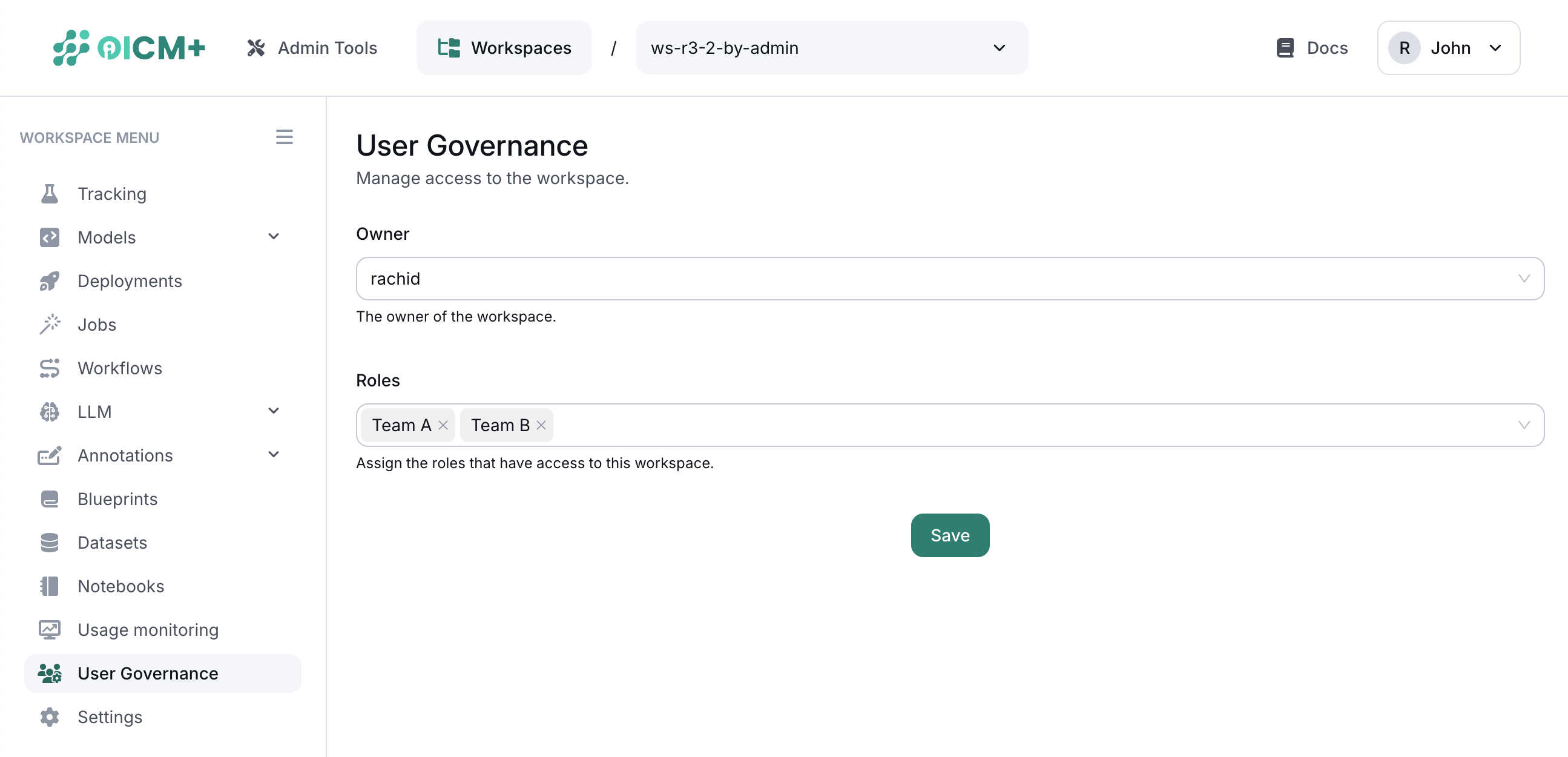This screenshot has height=757, width=1568.
Task: Collapse the workspace menu with the hamburger toggle
Action: point(285,137)
